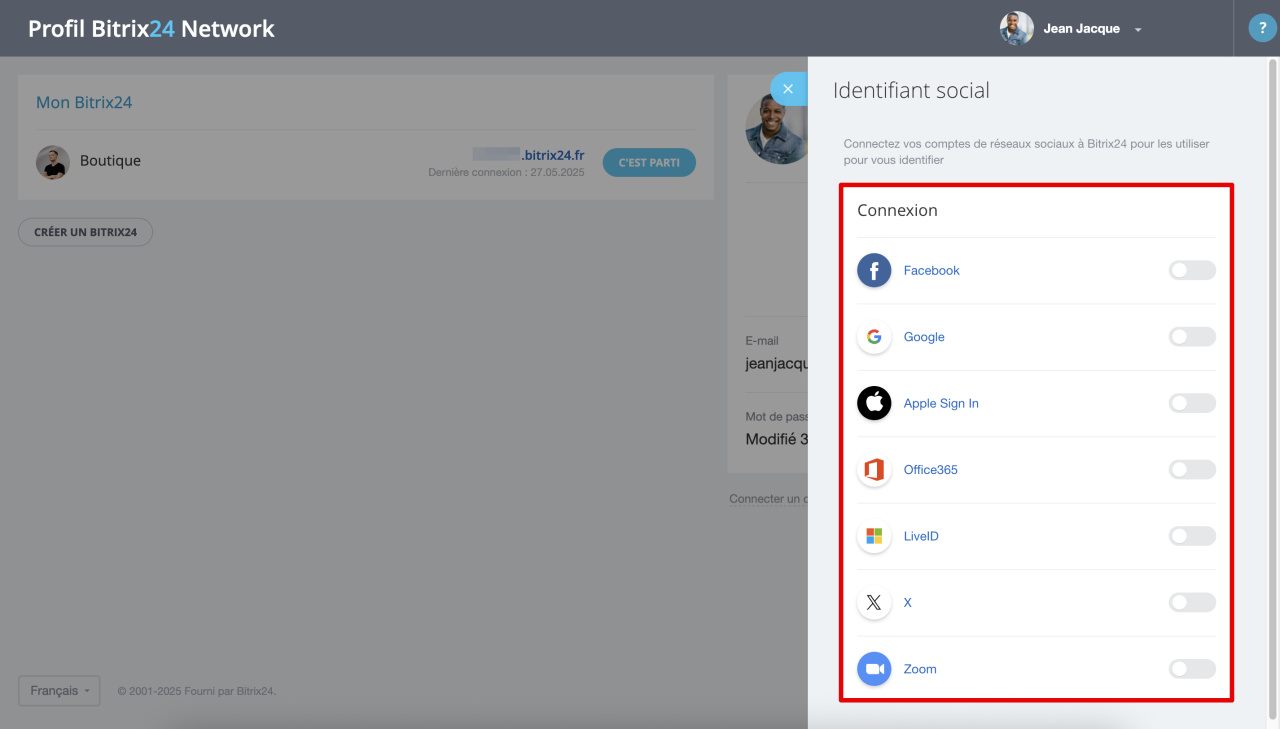The image size is (1280, 729).
Task: Open the Français language dropdown
Action: point(59,691)
